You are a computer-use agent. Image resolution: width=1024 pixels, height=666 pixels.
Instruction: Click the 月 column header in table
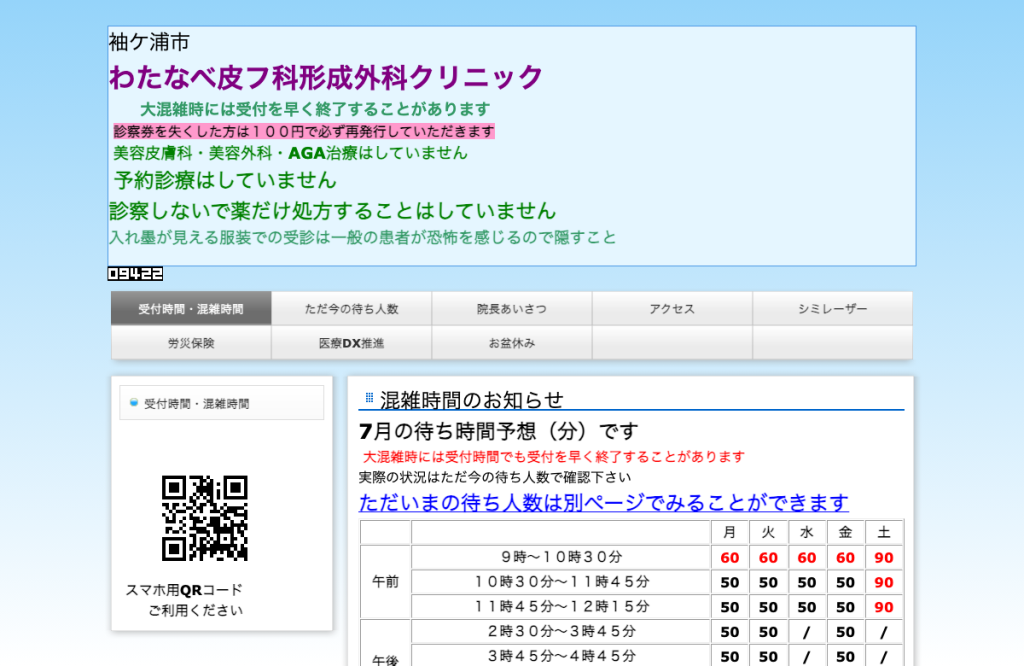click(729, 532)
